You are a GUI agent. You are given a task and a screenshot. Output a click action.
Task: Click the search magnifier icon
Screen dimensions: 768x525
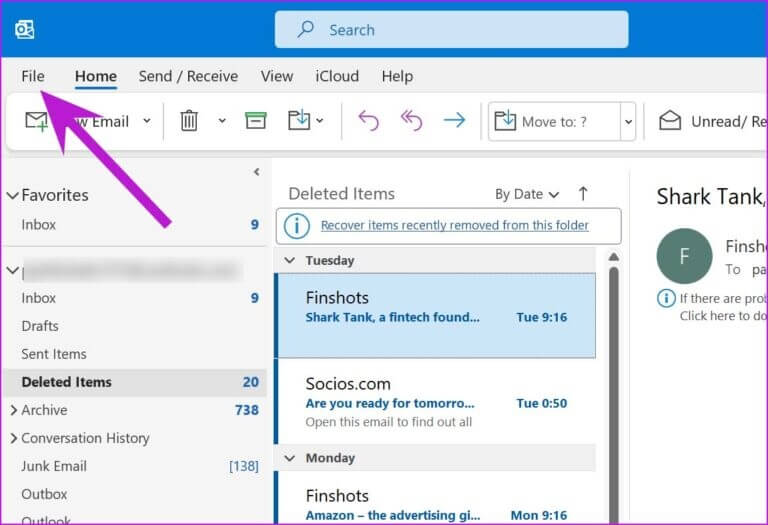tap(306, 29)
